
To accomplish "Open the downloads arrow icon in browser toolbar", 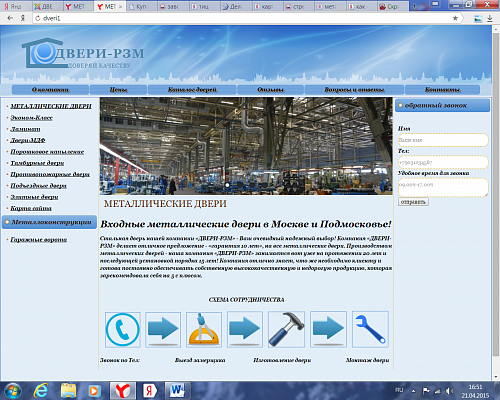I will (x=490, y=18).
